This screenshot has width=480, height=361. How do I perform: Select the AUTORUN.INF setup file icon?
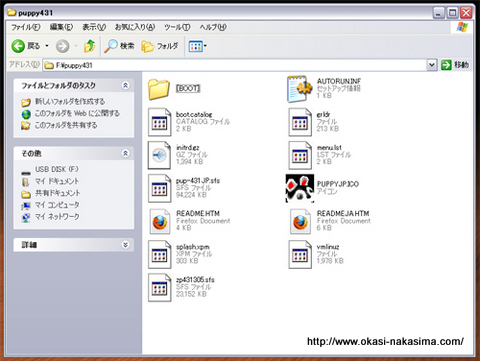click(x=299, y=89)
